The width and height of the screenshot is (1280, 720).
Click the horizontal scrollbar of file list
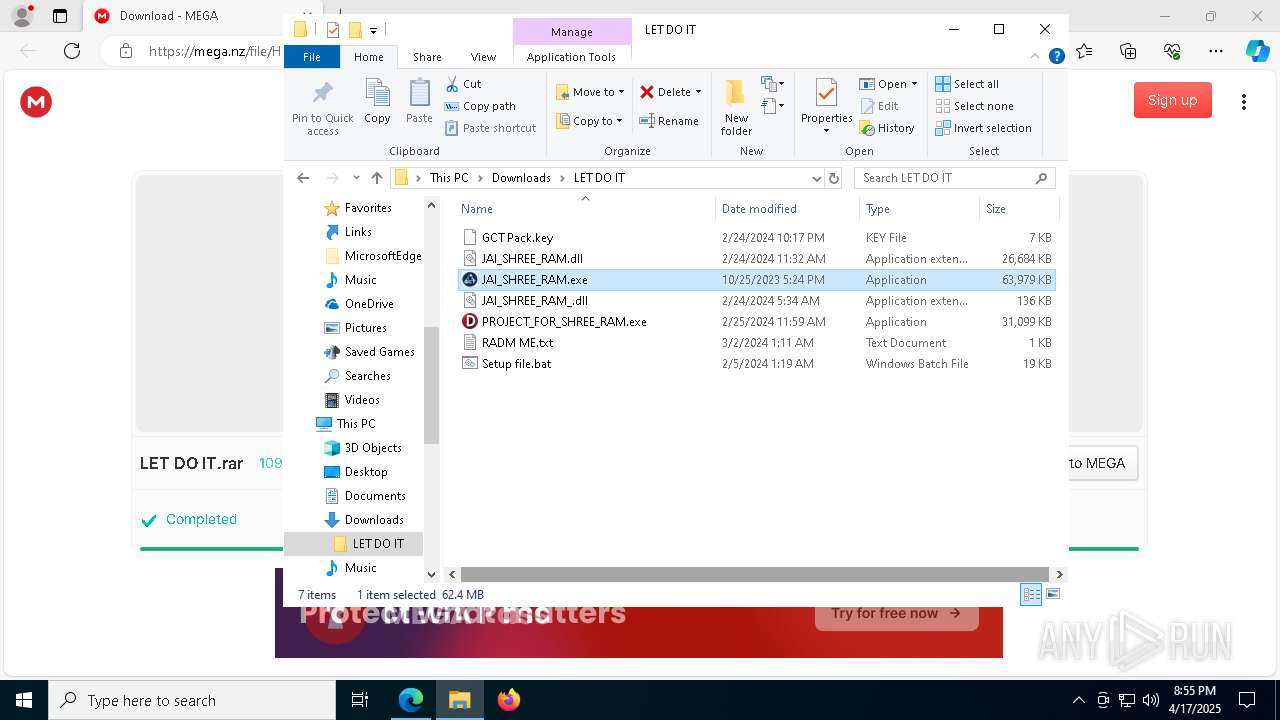pyautogui.click(x=754, y=574)
